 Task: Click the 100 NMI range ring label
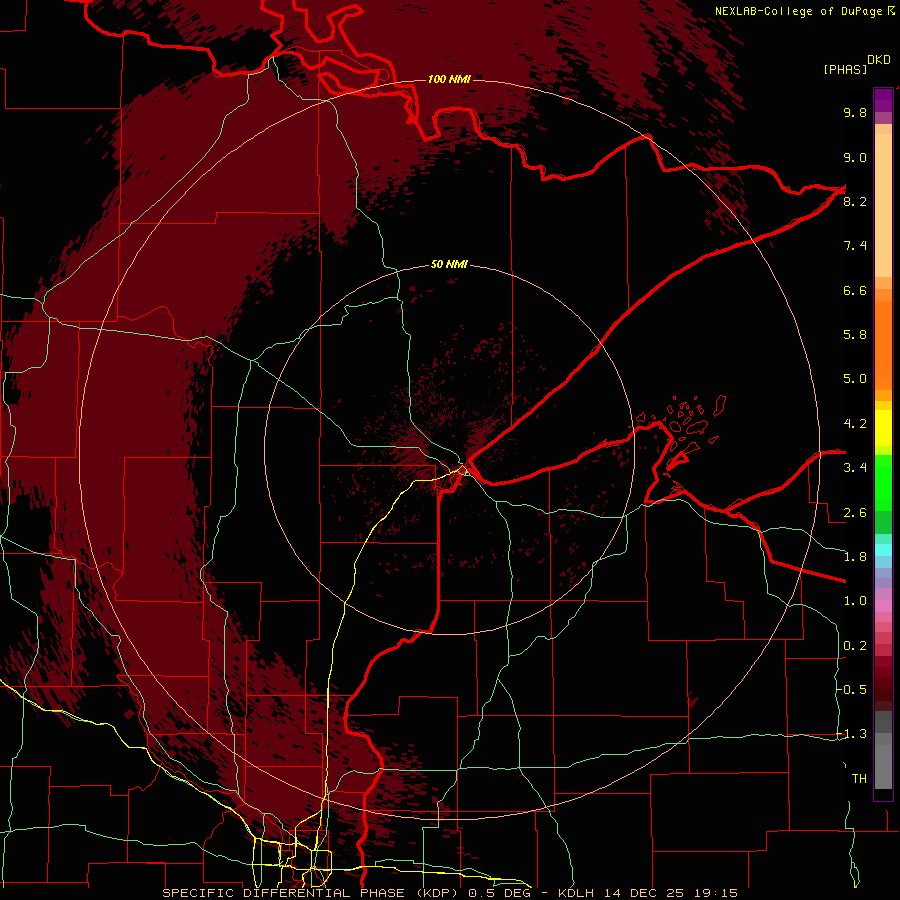tap(449, 79)
